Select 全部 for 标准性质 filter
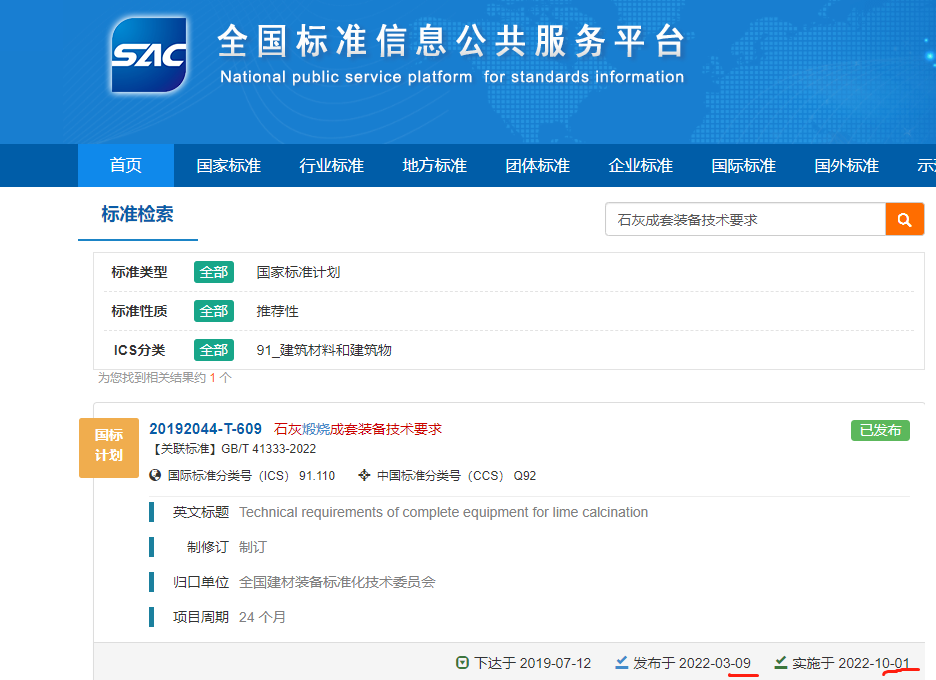936x680 pixels. click(213, 311)
